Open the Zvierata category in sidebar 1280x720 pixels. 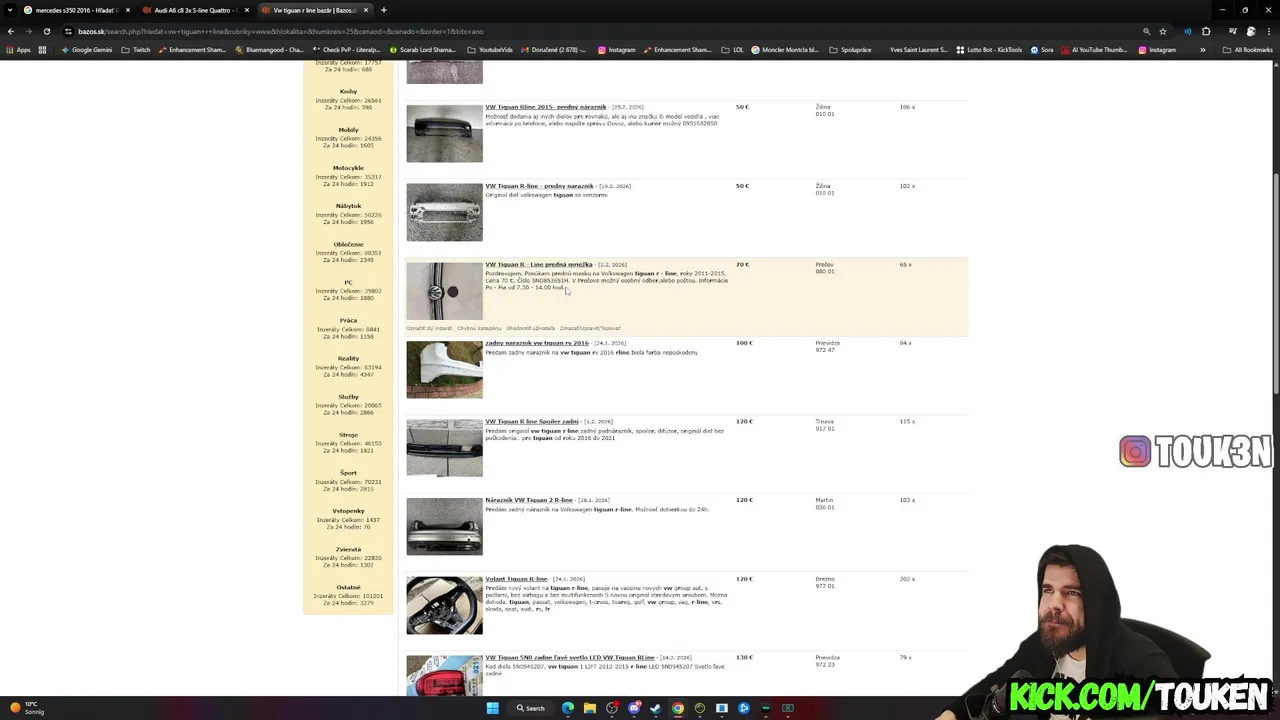(348, 549)
